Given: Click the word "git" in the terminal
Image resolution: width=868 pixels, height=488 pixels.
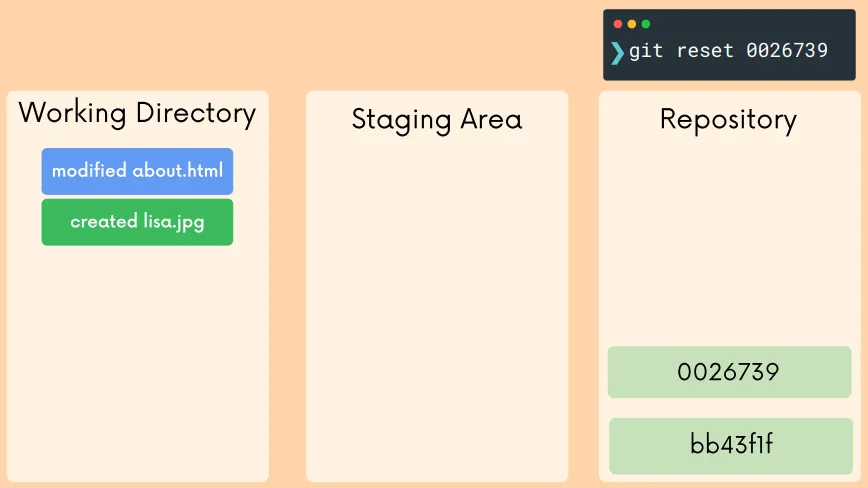Looking at the screenshot, I should (646, 50).
